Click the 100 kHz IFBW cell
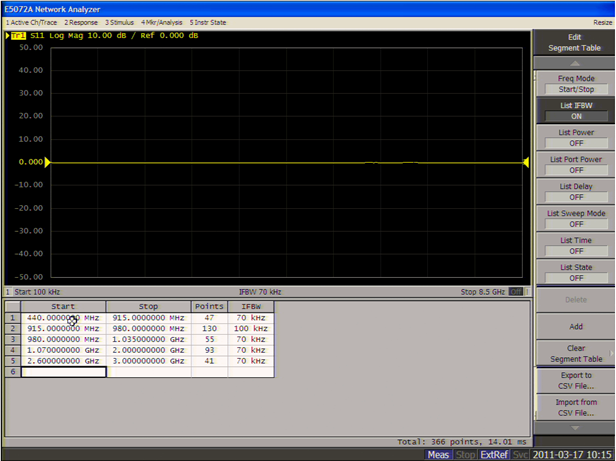This screenshot has width=616, height=461. coord(251,329)
